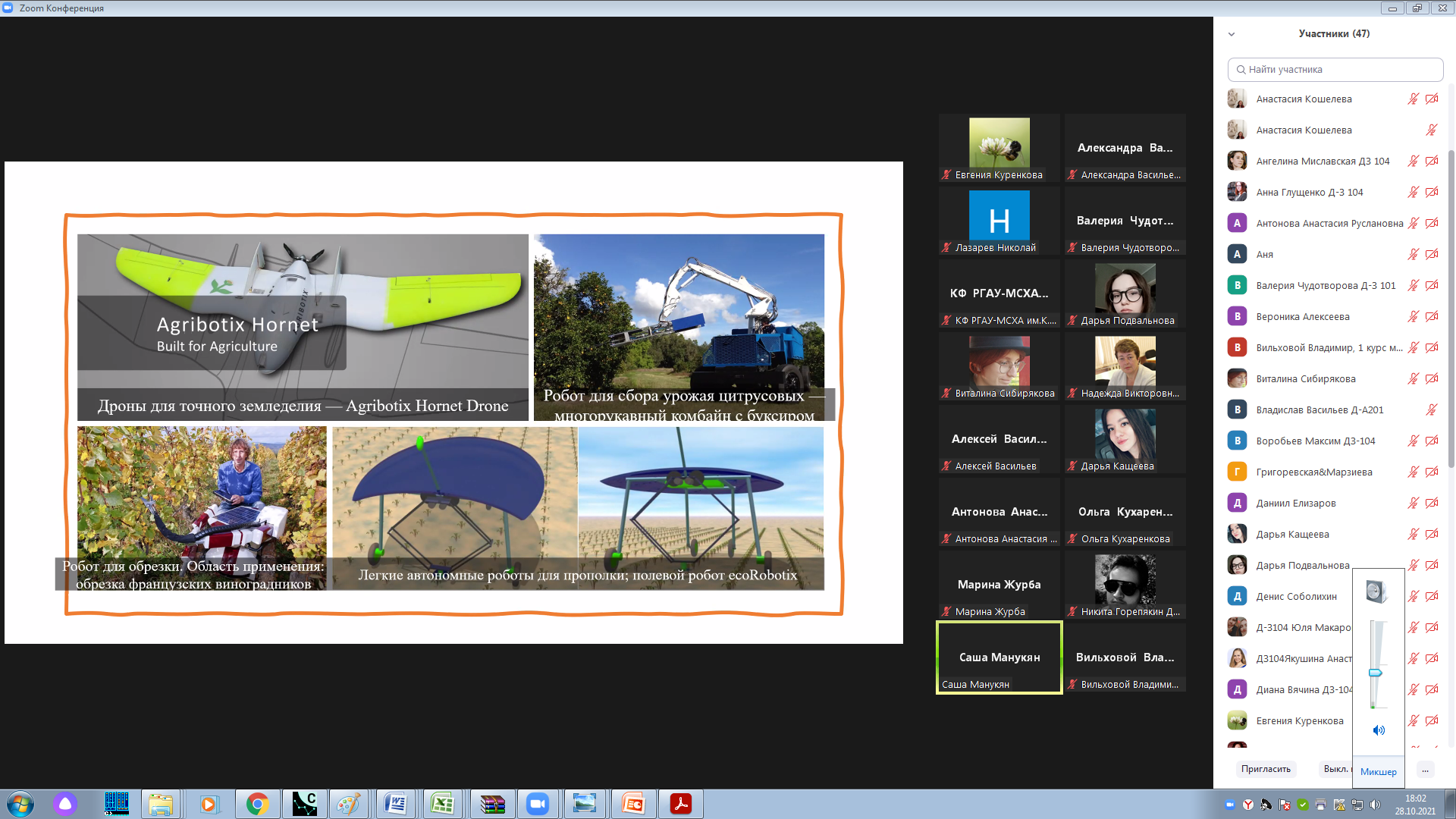Screen dimensions: 1456x819
Task: Toggle microphone icon for Даниил Елизаров
Action: [1413, 504]
